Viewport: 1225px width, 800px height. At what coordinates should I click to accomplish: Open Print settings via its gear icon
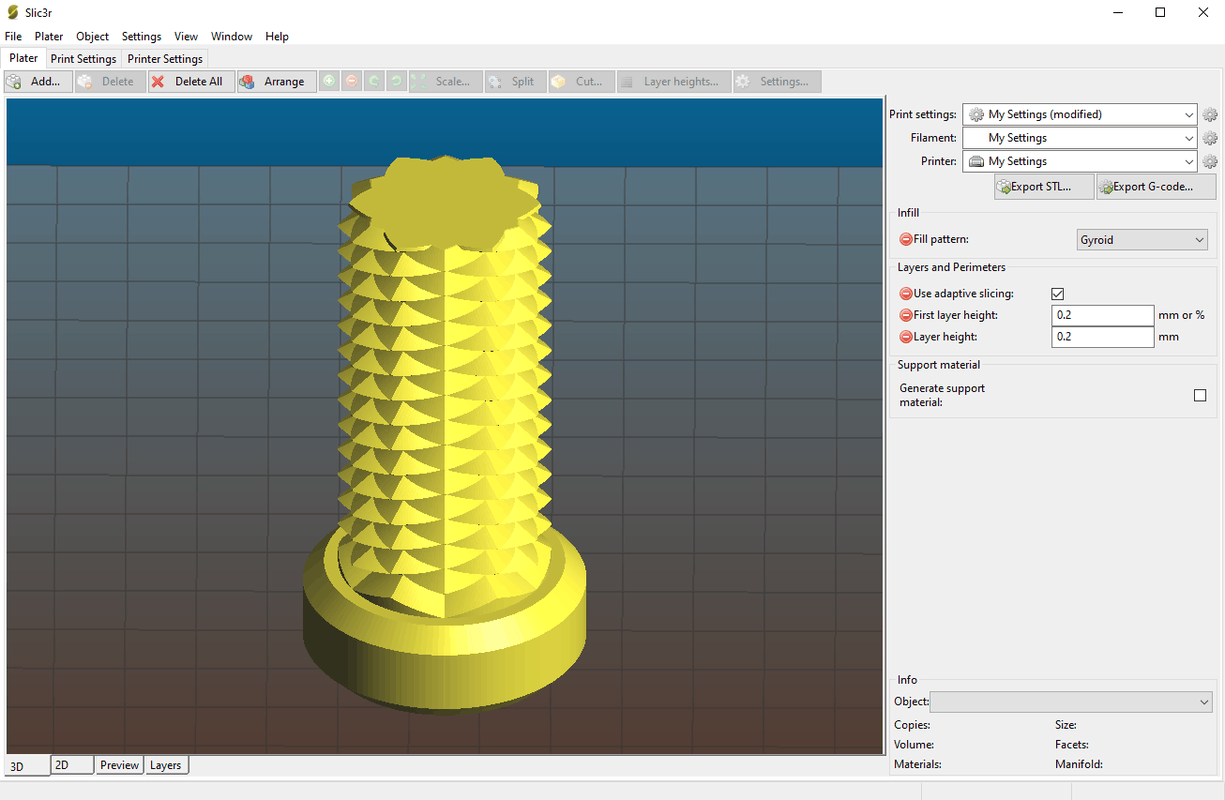tap(1210, 115)
